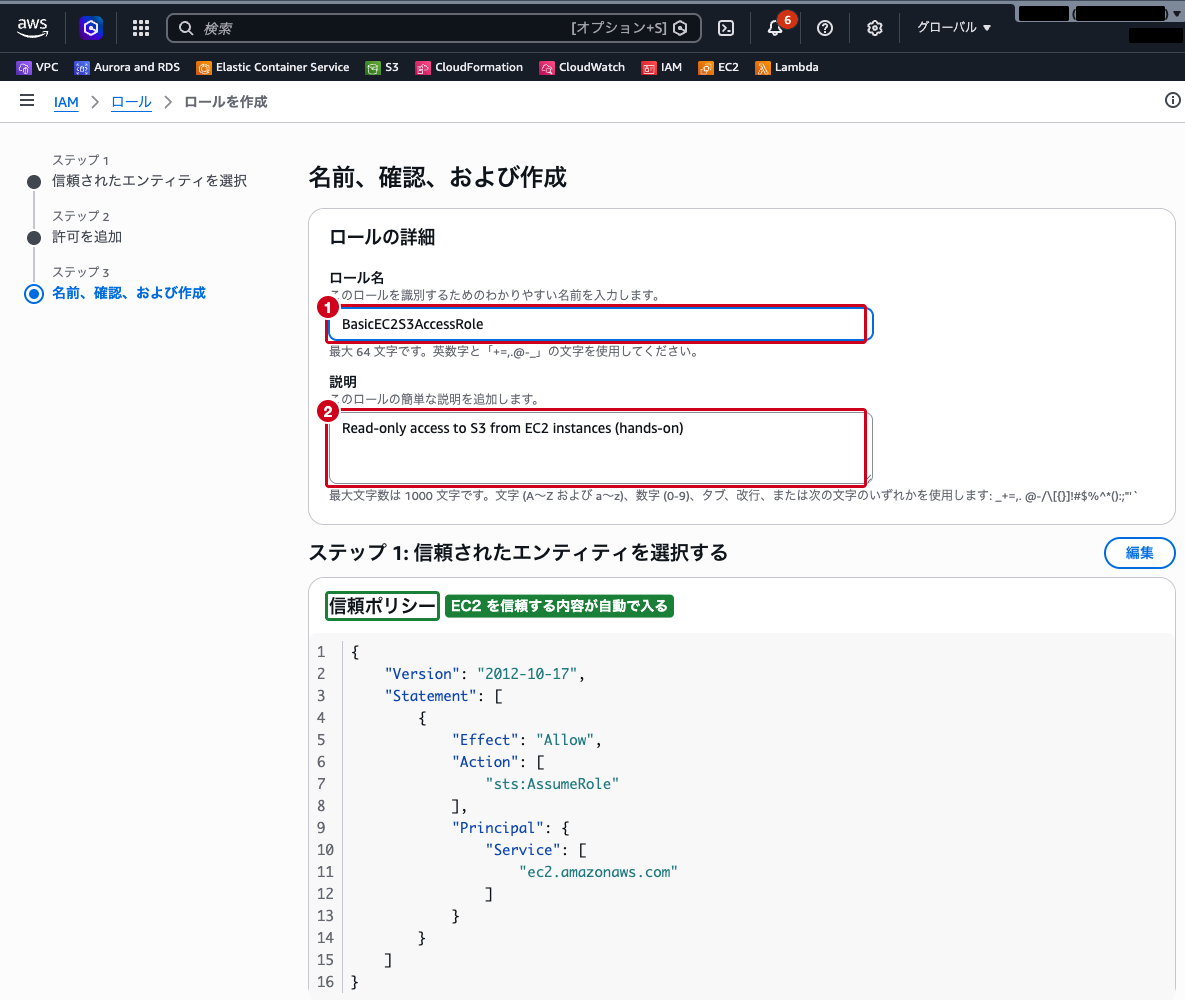Open notifications bell with 6 alerts
This screenshot has width=1185, height=1000.
[776, 27]
